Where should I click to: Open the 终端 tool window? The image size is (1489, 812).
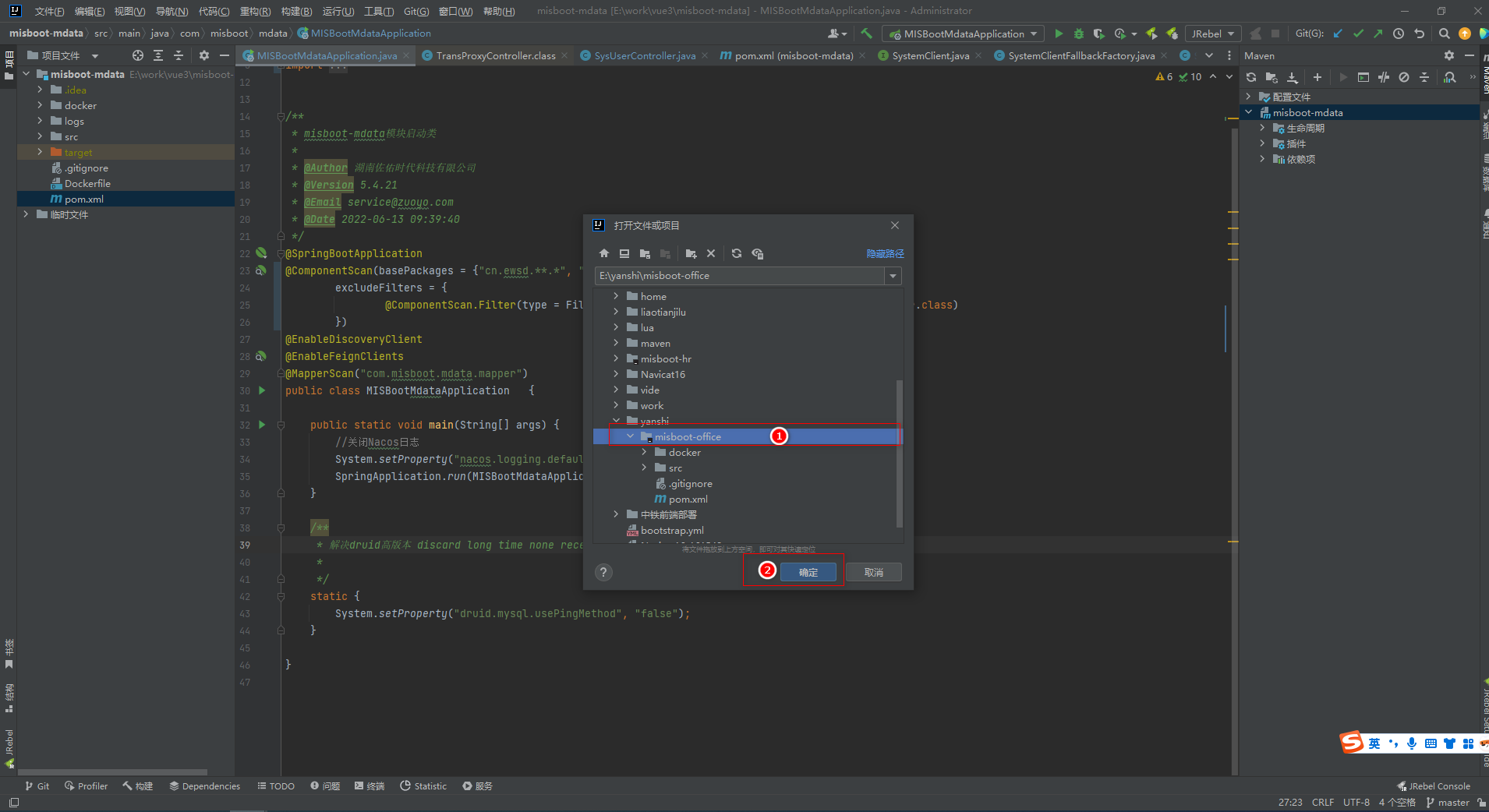click(370, 786)
